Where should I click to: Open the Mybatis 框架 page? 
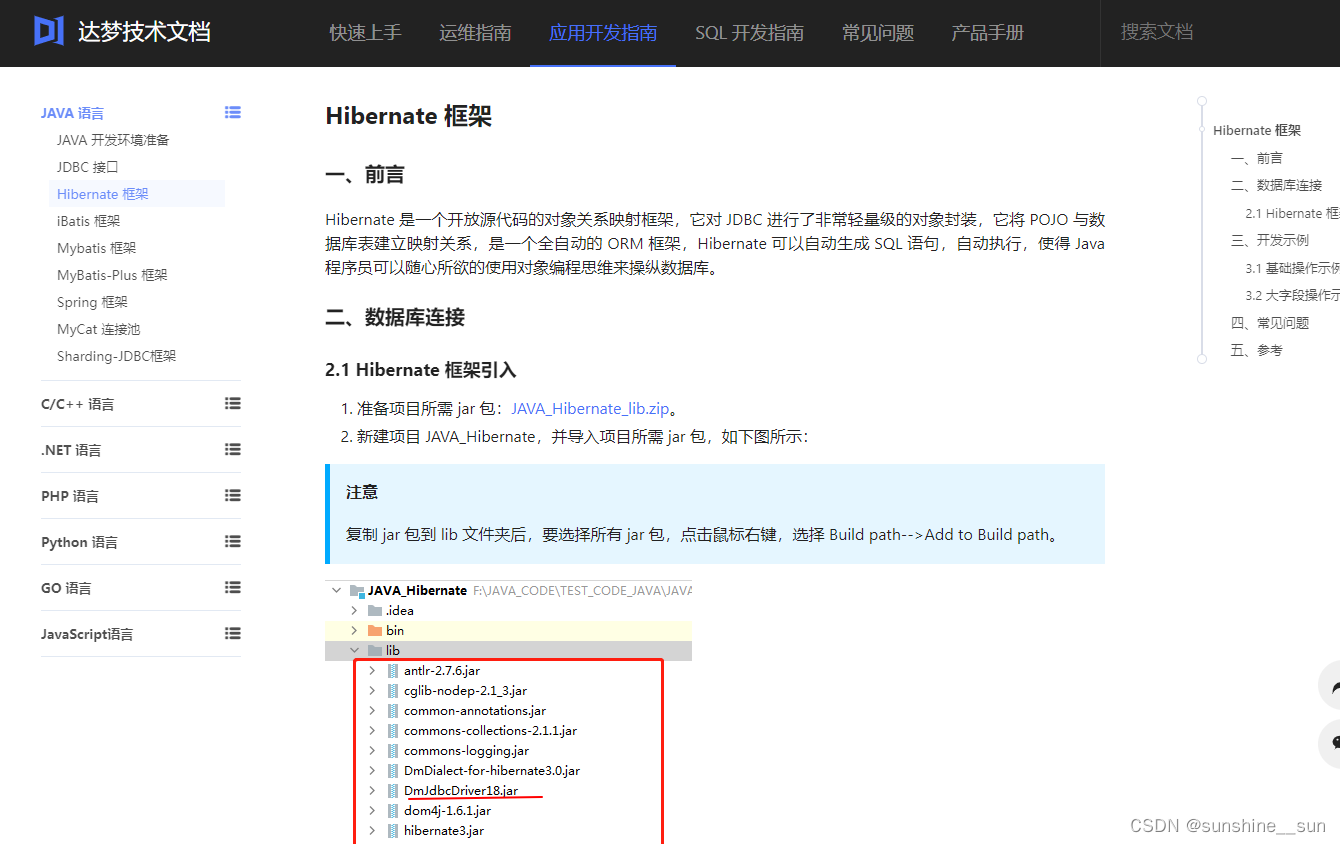point(97,248)
